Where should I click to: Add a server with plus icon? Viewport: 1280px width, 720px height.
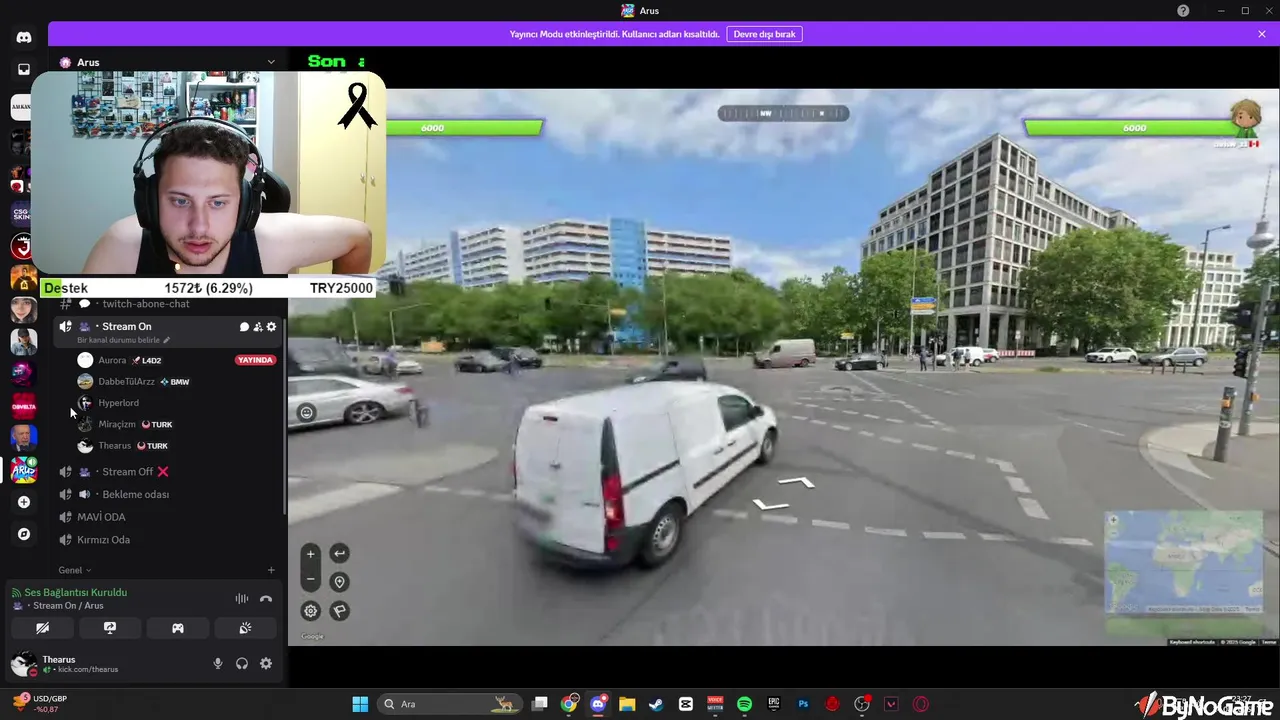[24, 502]
